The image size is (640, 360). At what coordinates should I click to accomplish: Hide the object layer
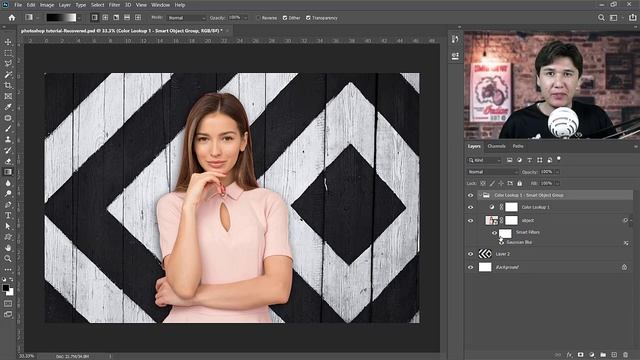pyautogui.click(x=470, y=220)
